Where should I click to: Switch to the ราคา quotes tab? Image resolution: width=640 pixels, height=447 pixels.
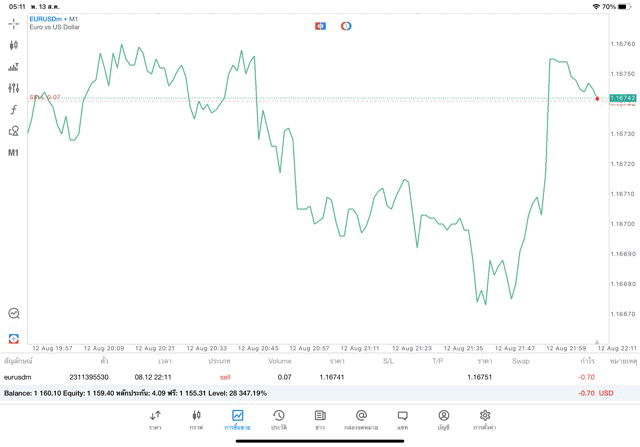(155, 420)
